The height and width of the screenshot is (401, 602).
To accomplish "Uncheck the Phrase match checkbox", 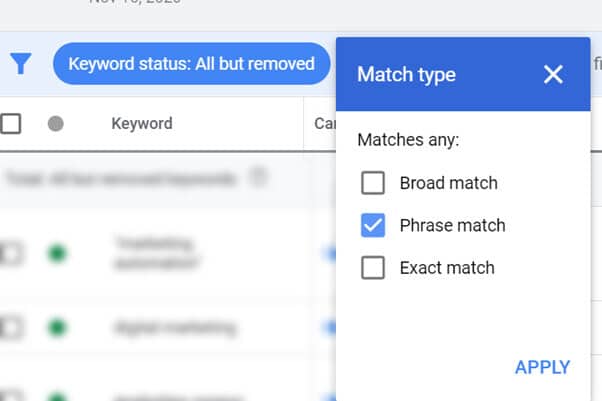I will (x=373, y=225).
